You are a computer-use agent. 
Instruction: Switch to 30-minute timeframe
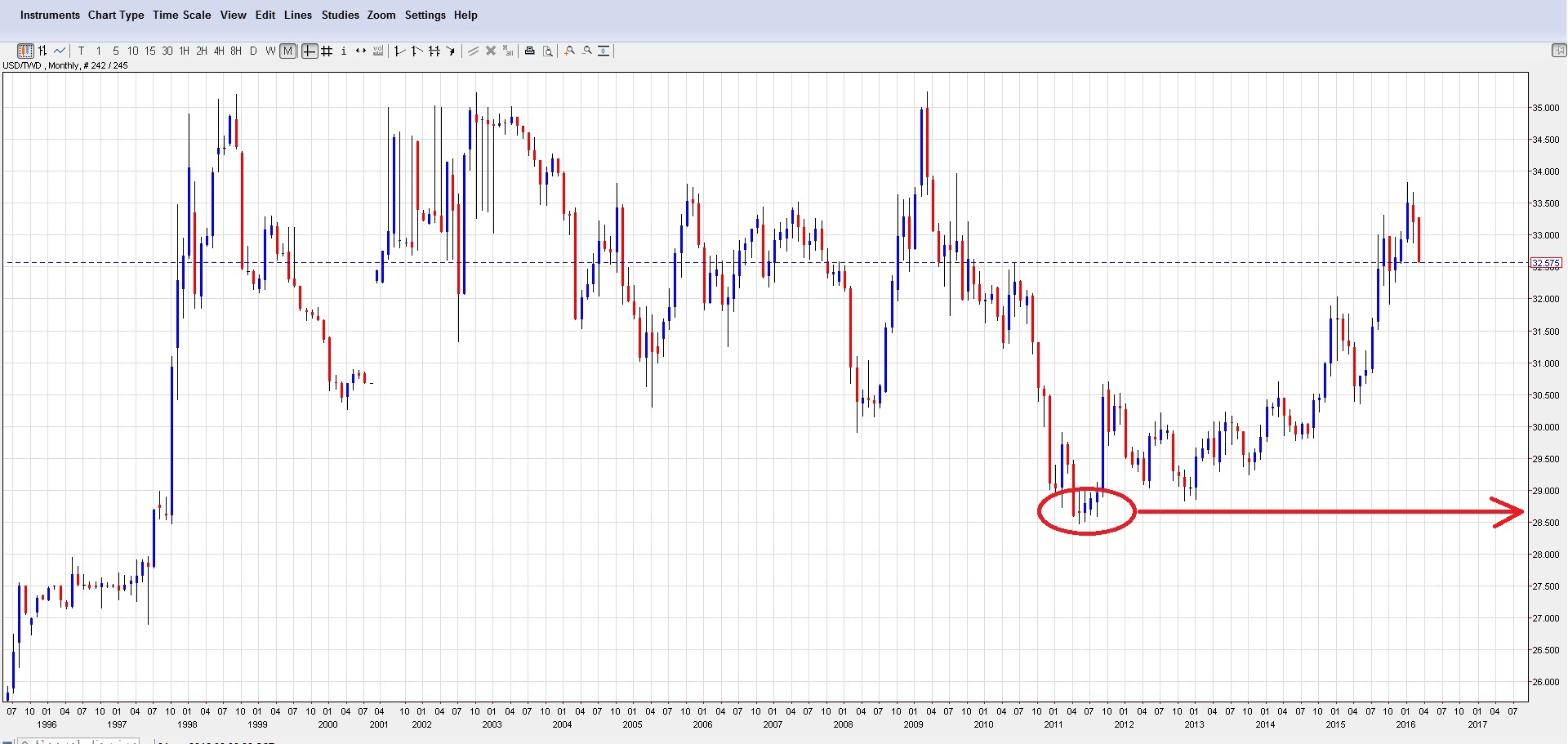[x=167, y=51]
